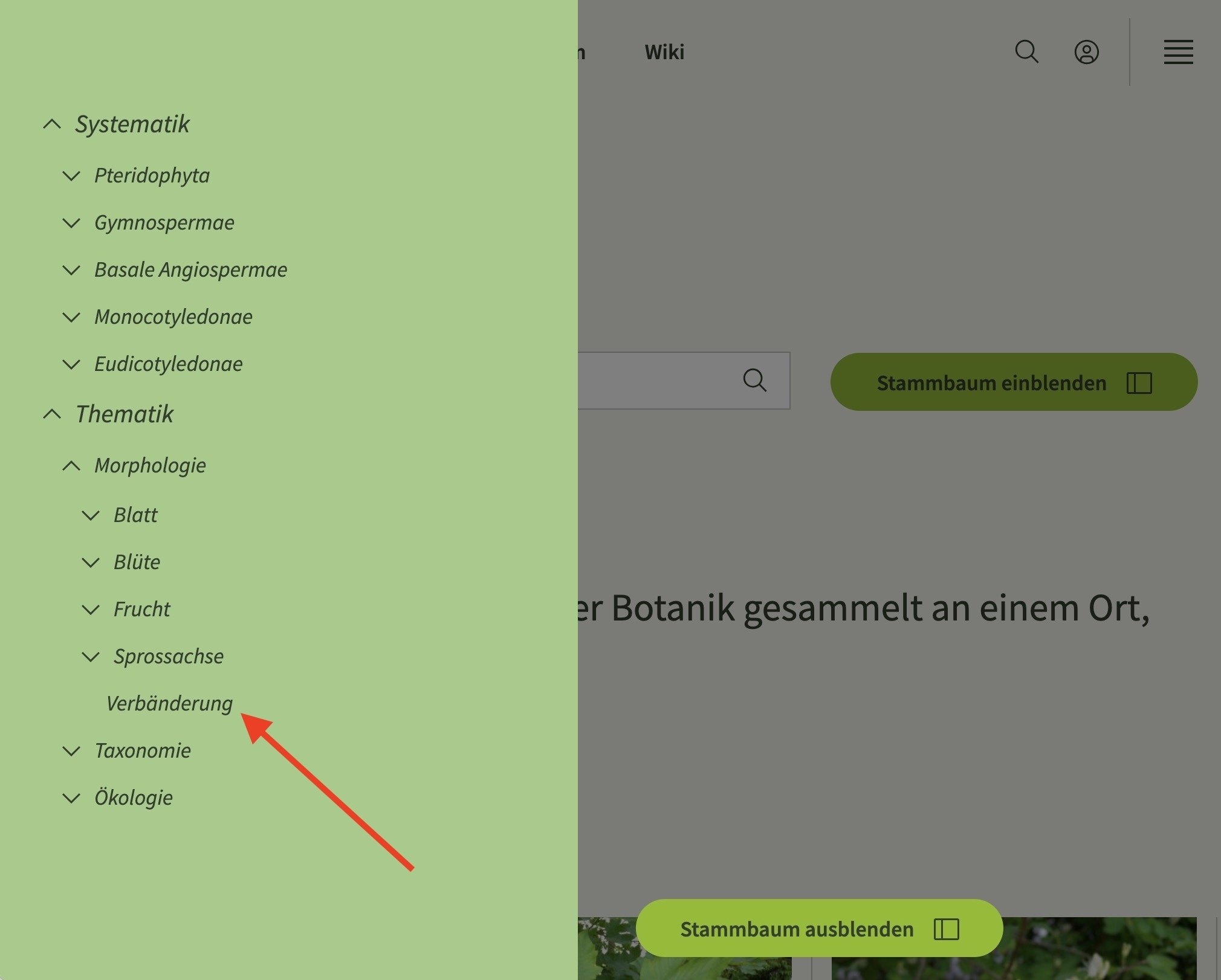Collapse the Morphologie chevron
This screenshot has height=980, width=1221.
tap(71, 465)
